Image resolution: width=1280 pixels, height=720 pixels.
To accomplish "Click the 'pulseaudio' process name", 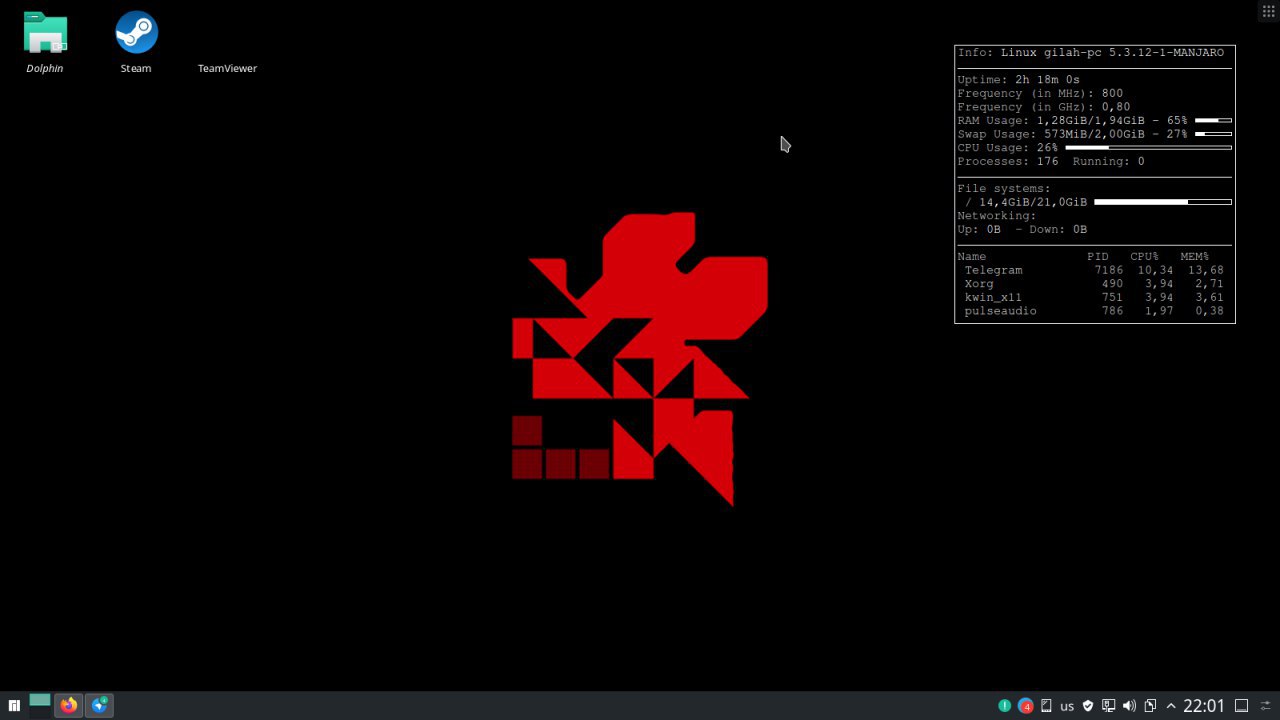I will [x=1000, y=311].
